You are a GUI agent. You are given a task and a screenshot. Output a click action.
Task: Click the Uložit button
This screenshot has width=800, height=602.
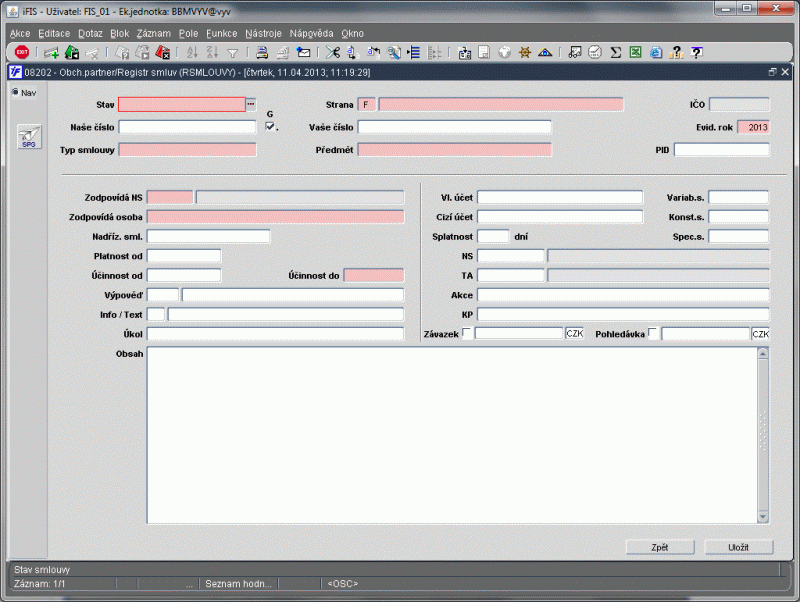coord(738,547)
